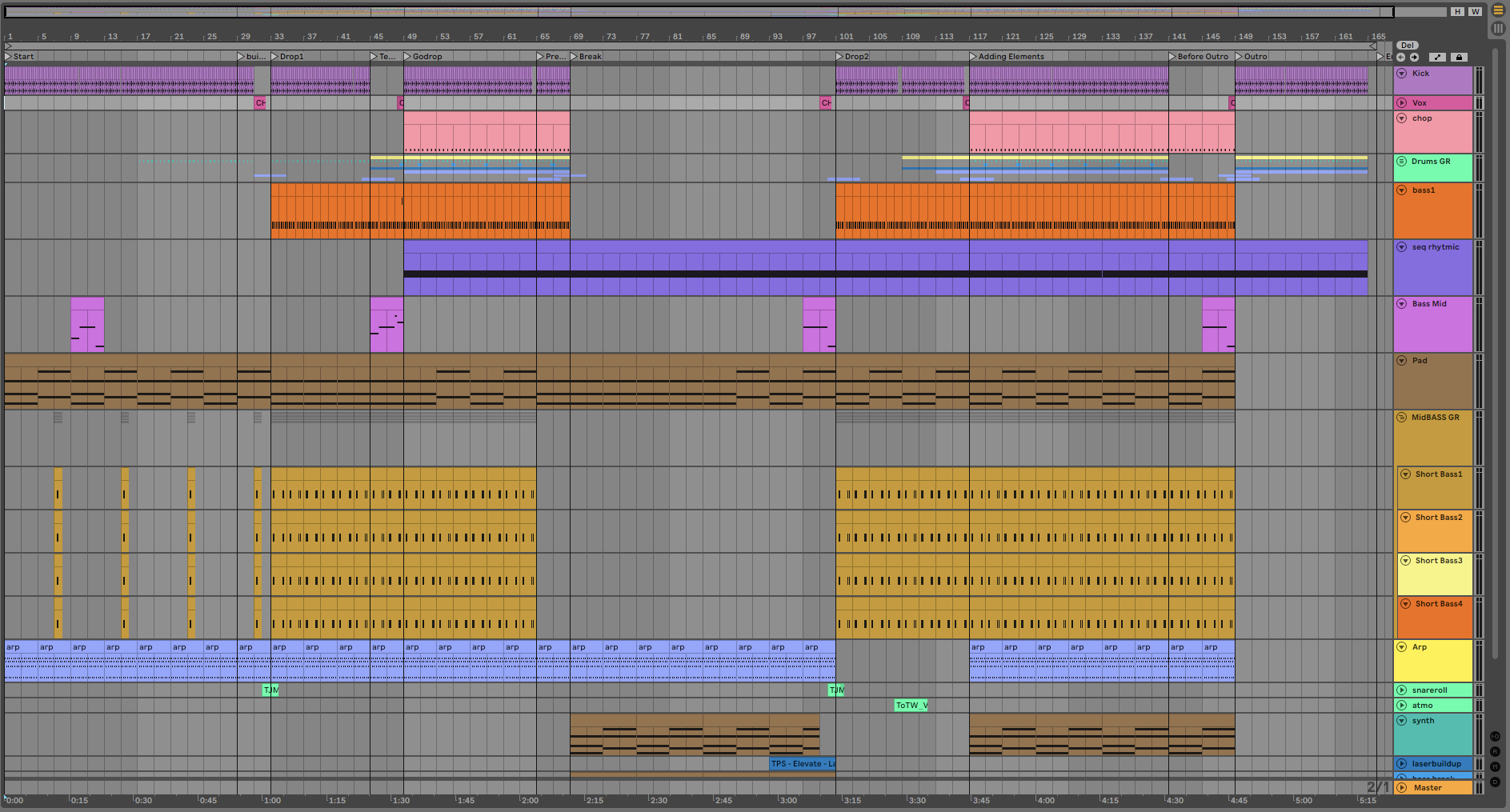Viewport: 1510px width, 812px height.
Task: Jump to the next locator
Action: coord(1414,57)
